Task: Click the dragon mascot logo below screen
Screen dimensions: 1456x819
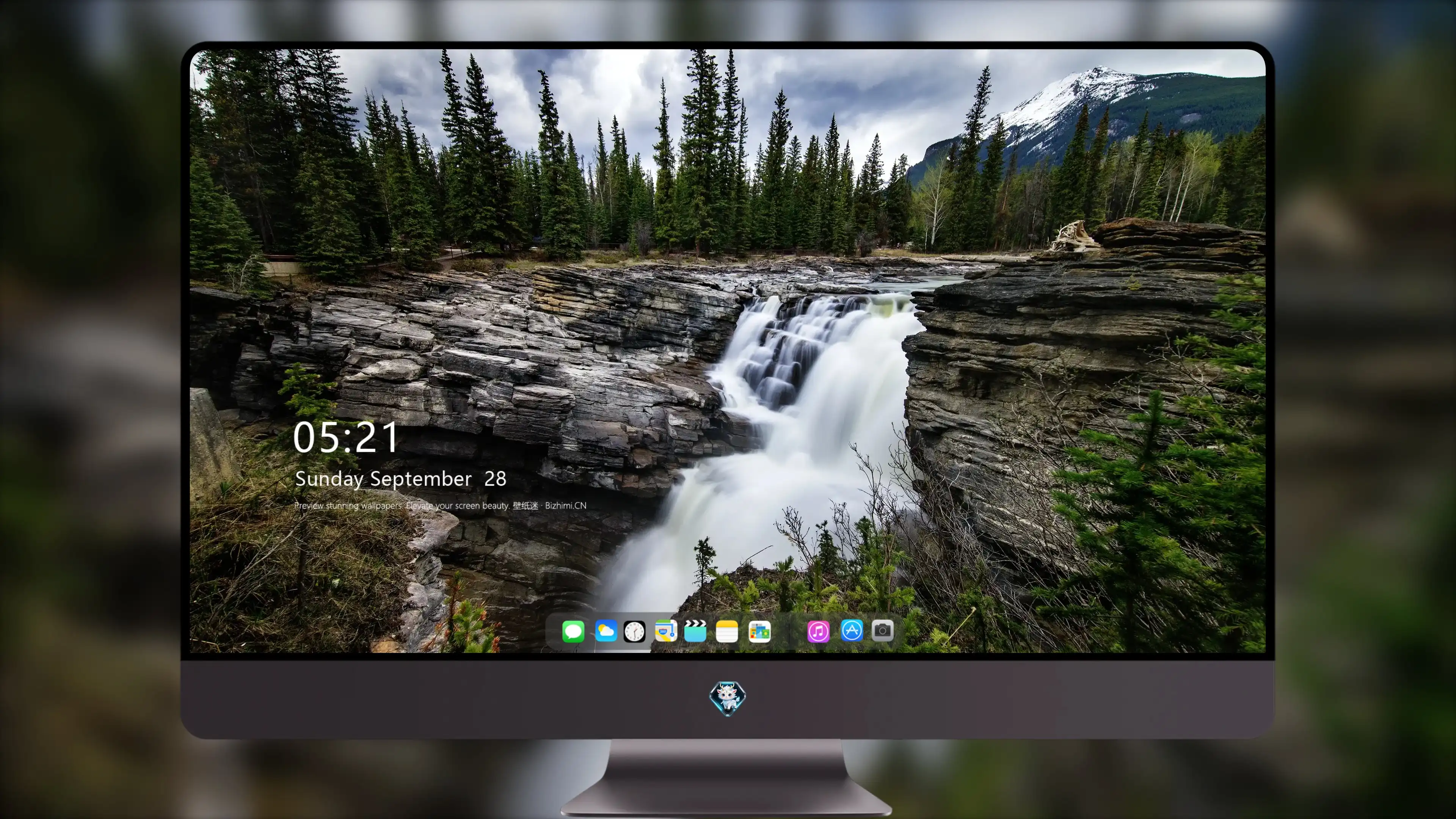Action: coord(728,698)
